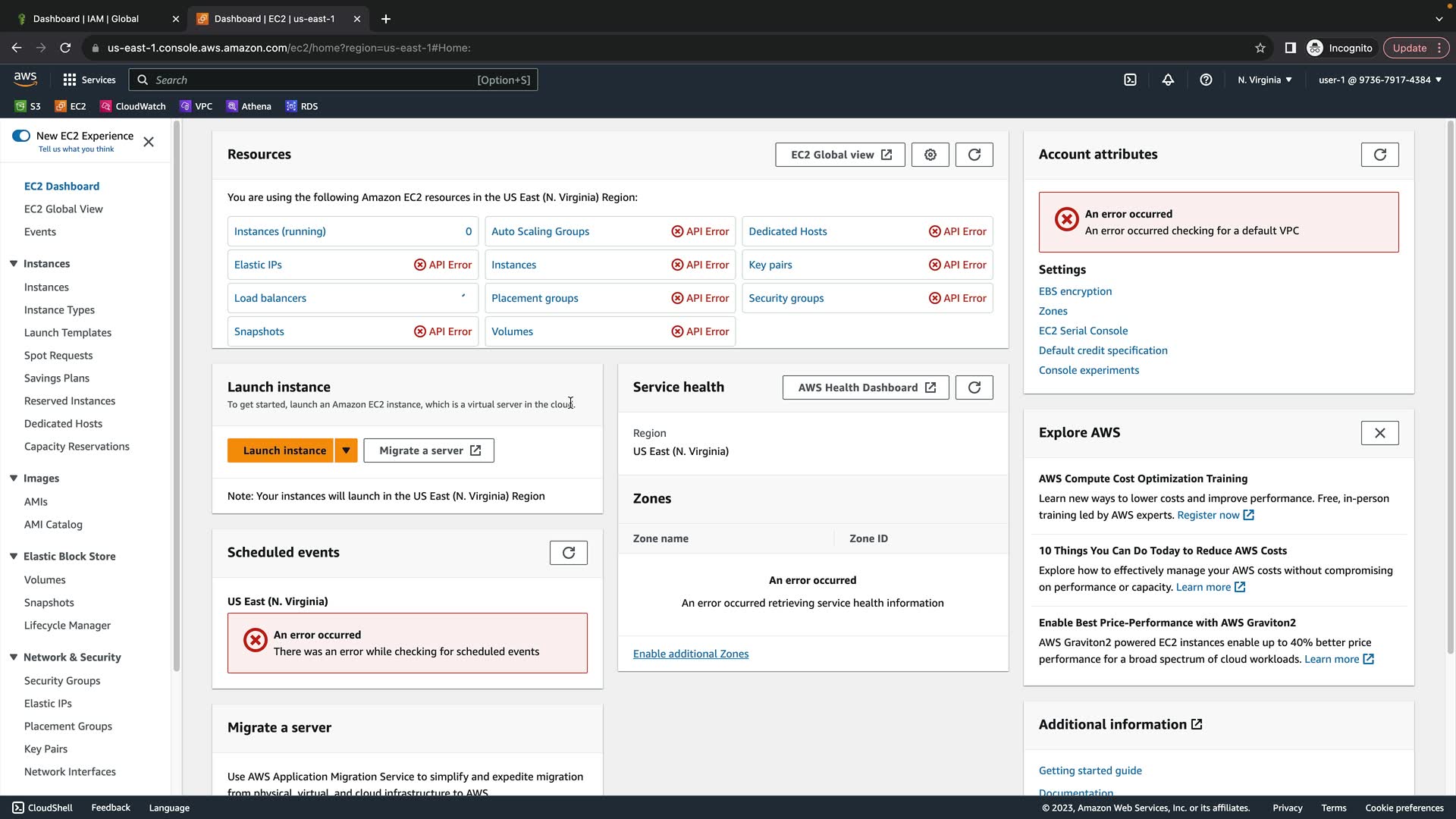Dismiss the Explore AWS panel
Screen dimensions: 1456x819
(x=1379, y=433)
